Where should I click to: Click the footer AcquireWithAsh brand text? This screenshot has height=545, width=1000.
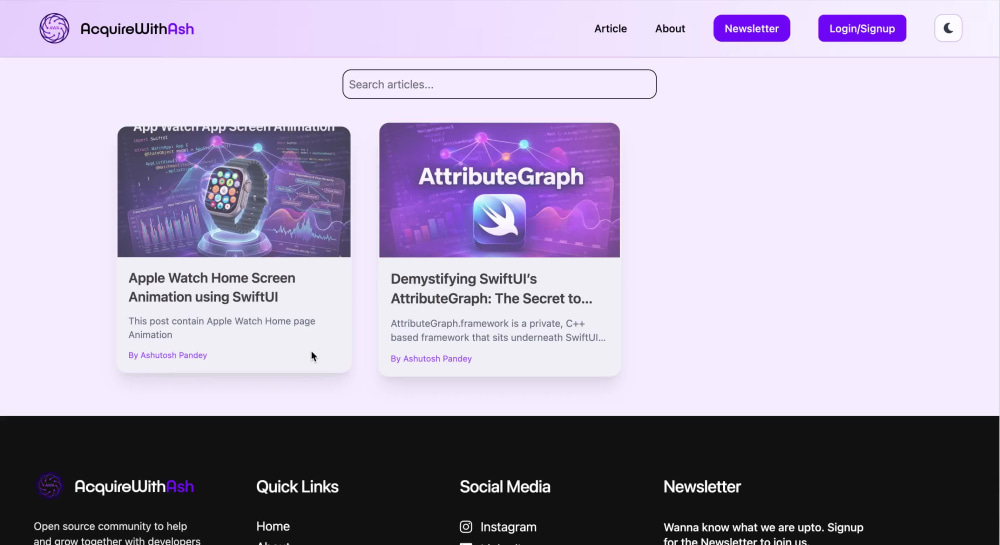(x=134, y=486)
